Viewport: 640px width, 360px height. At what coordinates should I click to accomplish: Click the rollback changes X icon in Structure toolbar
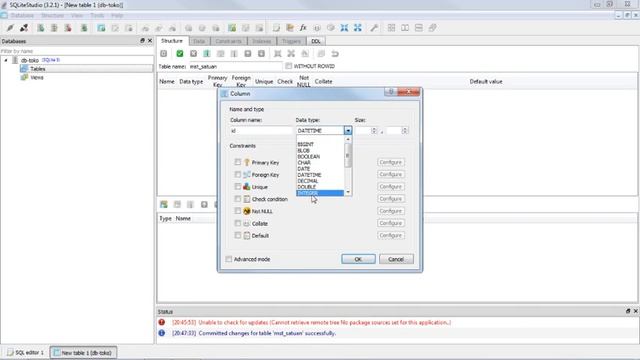coord(193,53)
